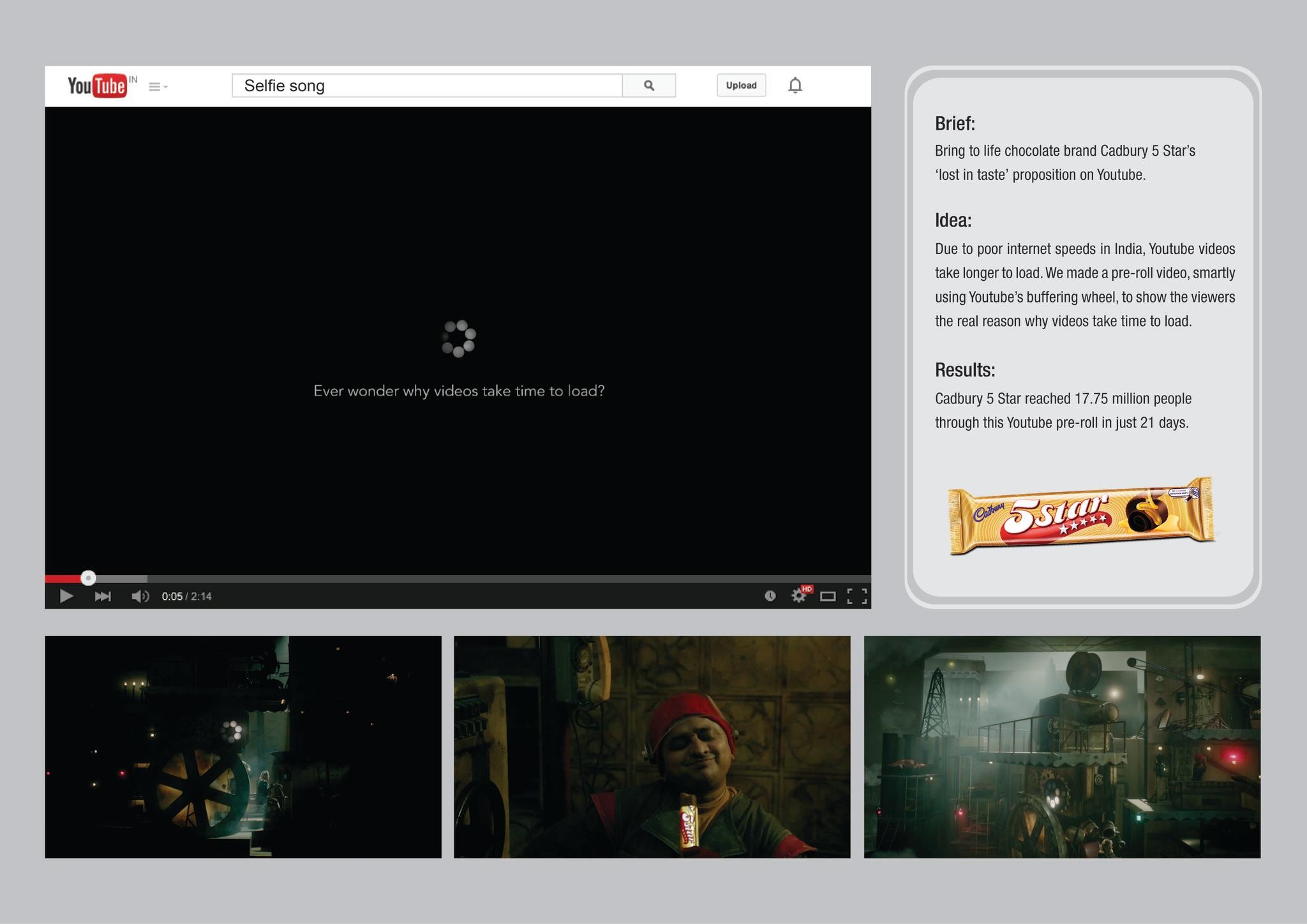
Task: Open the foggy factory scene thumbnail
Action: point(1062,747)
